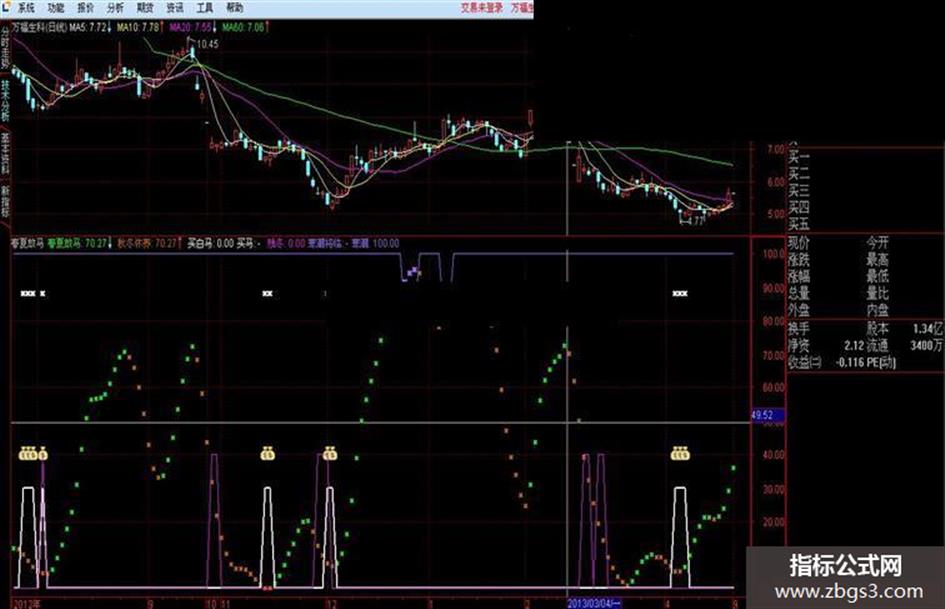Open the 期货 menu

pyautogui.click(x=145, y=8)
